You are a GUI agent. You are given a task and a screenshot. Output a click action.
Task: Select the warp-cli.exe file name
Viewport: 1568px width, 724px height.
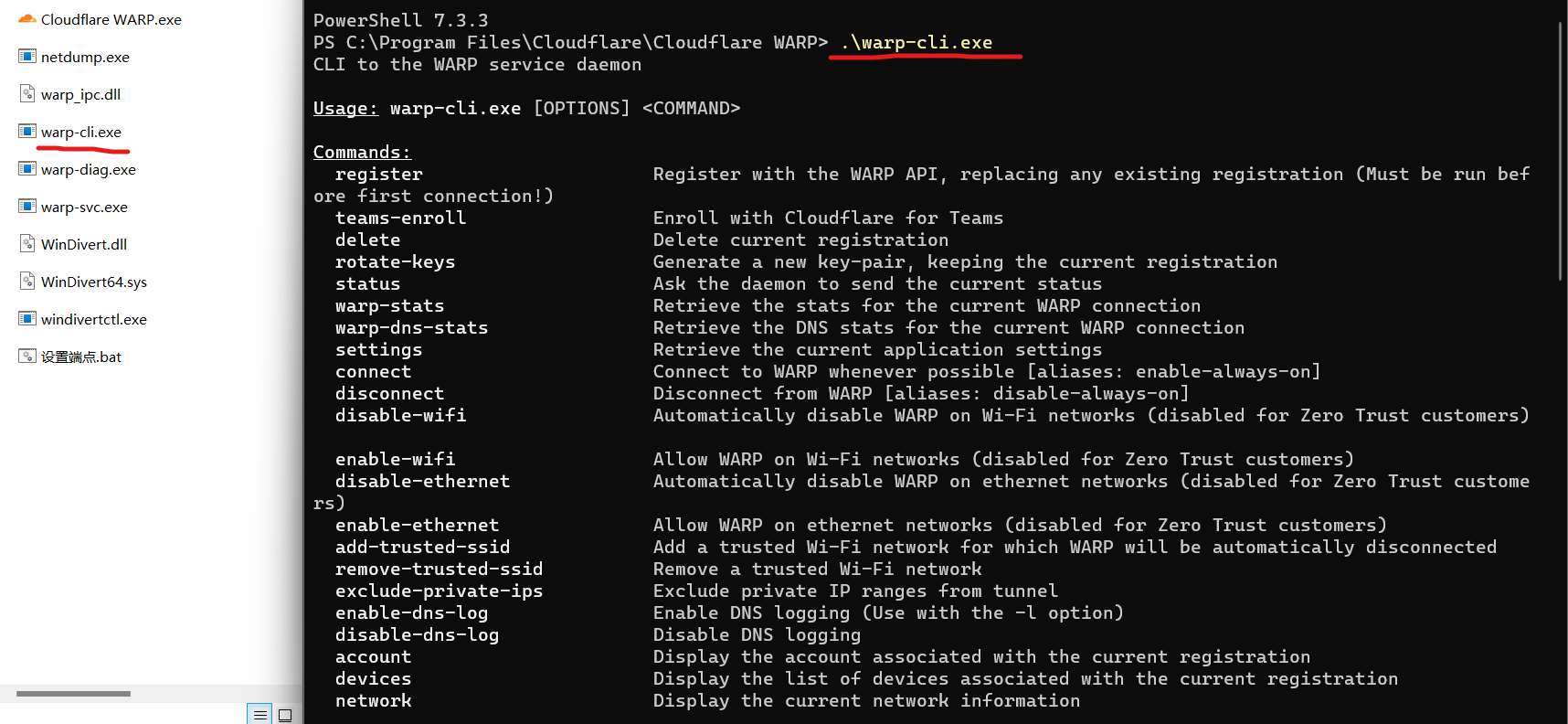81,131
